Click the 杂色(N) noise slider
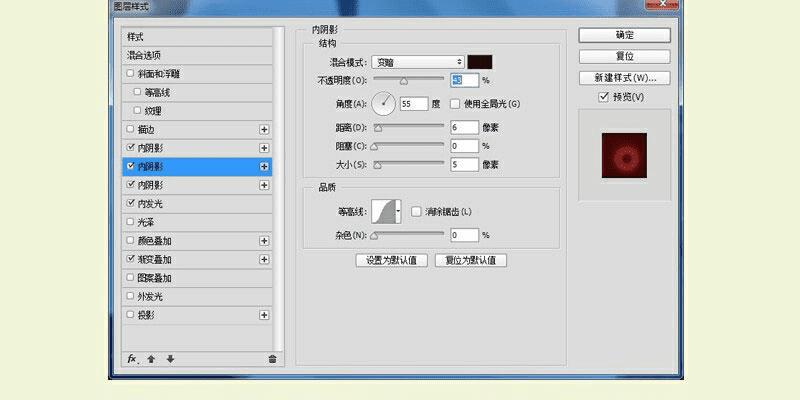The width and height of the screenshot is (800, 400). point(409,235)
